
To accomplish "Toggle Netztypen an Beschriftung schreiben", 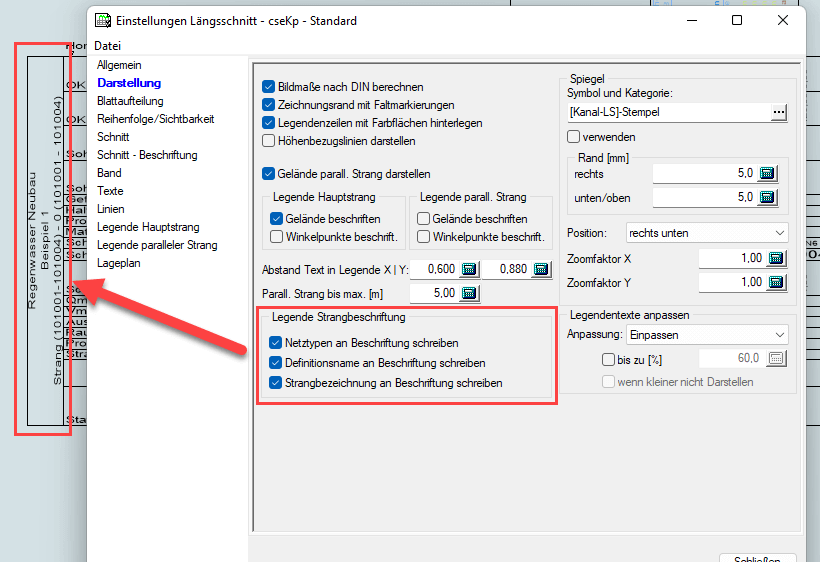I will click(276, 343).
